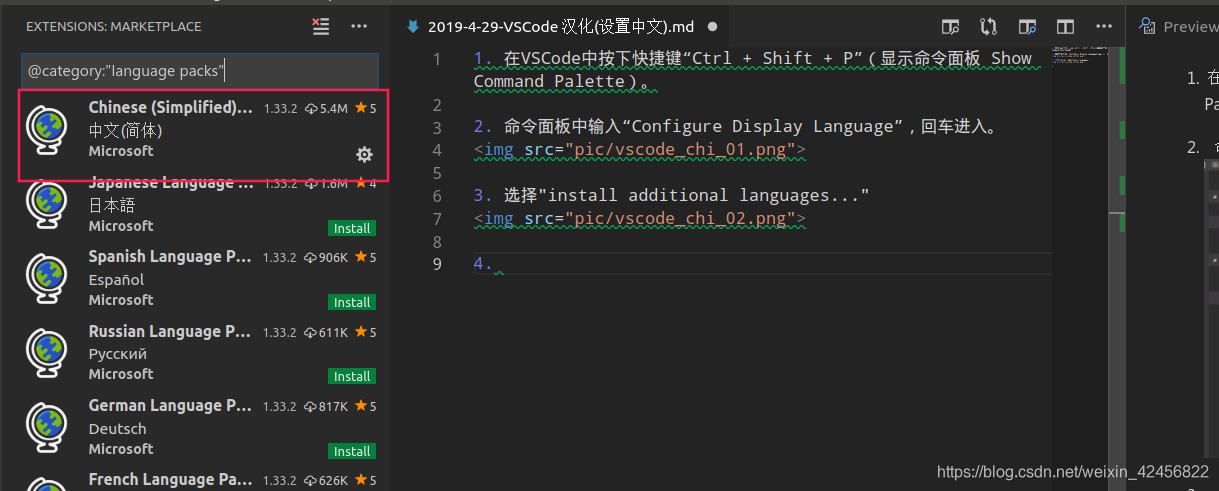Click unsaved dot on the .md tab
This screenshot has width=1219, height=491.
(713, 27)
